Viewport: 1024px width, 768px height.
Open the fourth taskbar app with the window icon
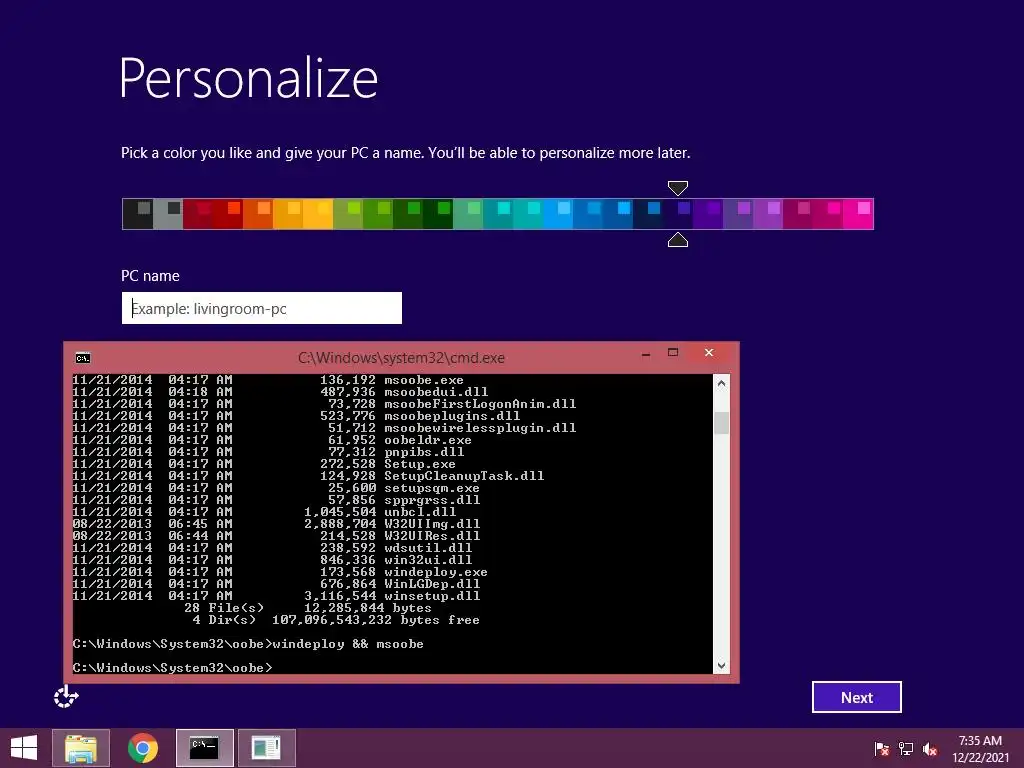point(266,748)
